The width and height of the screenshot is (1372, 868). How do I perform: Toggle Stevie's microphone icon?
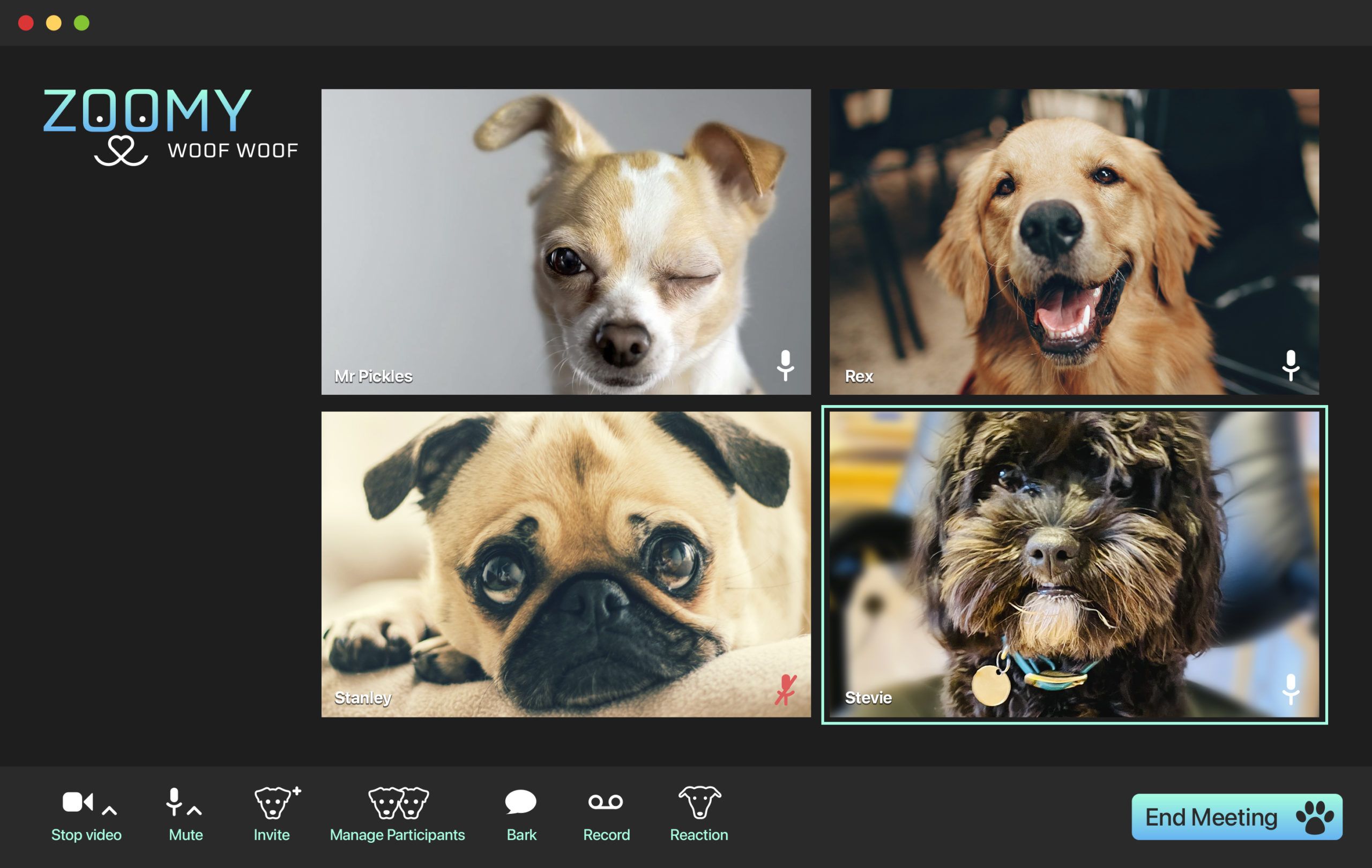point(1290,690)
